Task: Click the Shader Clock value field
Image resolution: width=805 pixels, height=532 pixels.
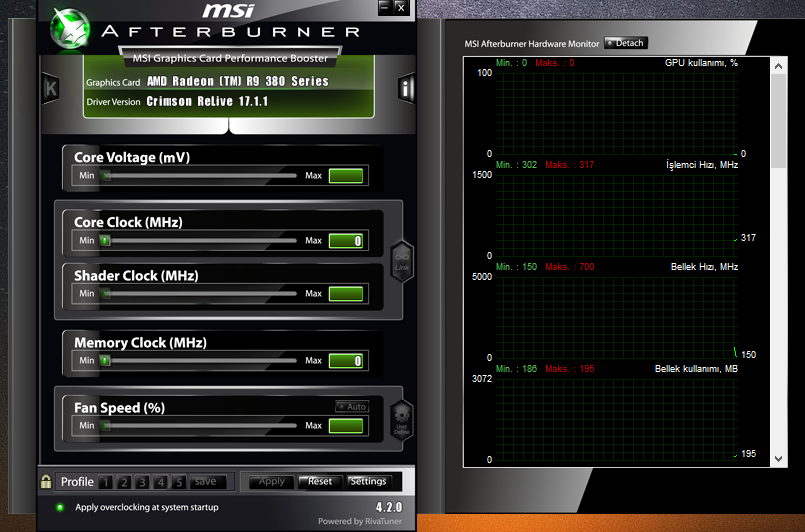Action: [x=346, y=294]
